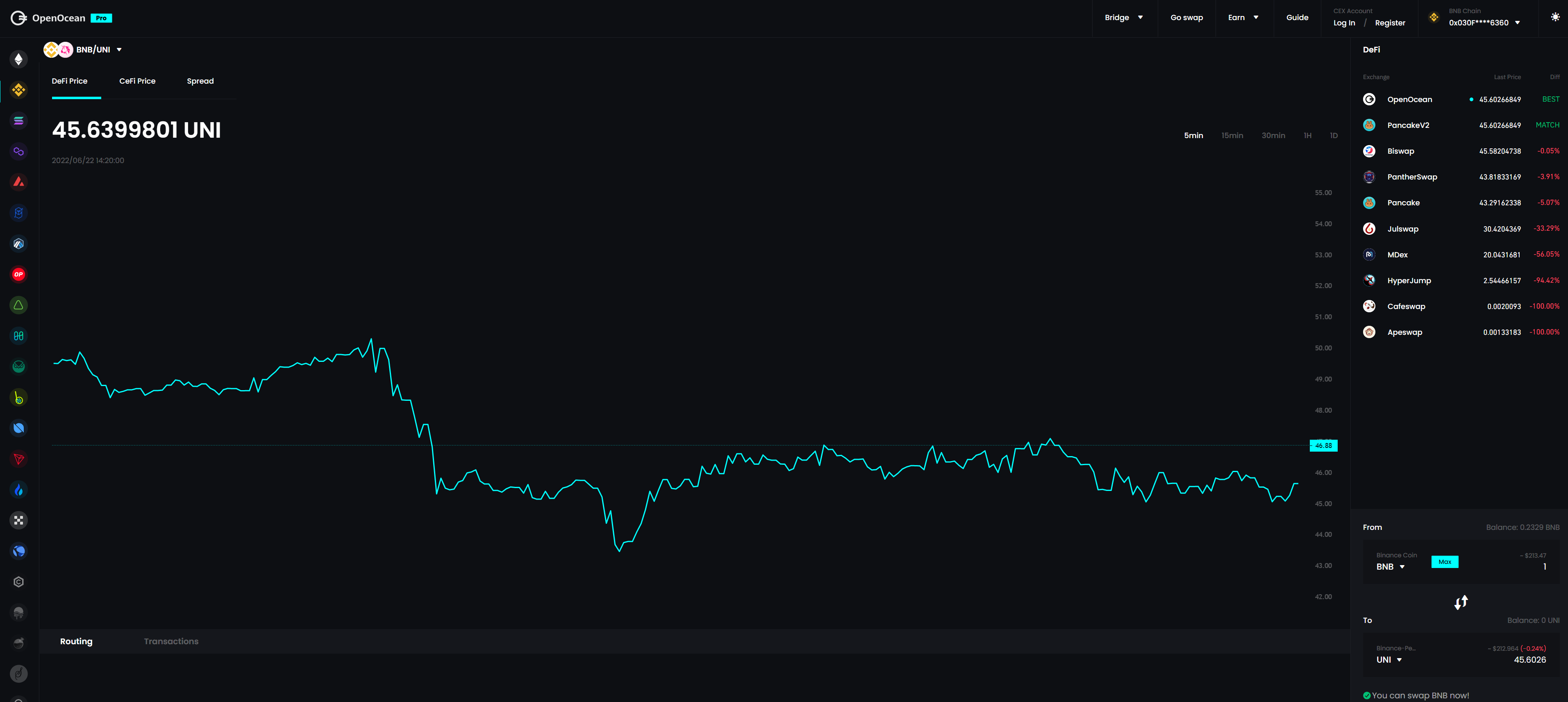Image resolution: width=1568 pixels, height=702 pixels.
Task: Select the Solana chain icon in sidebar
Action: (x=18, y=120)
